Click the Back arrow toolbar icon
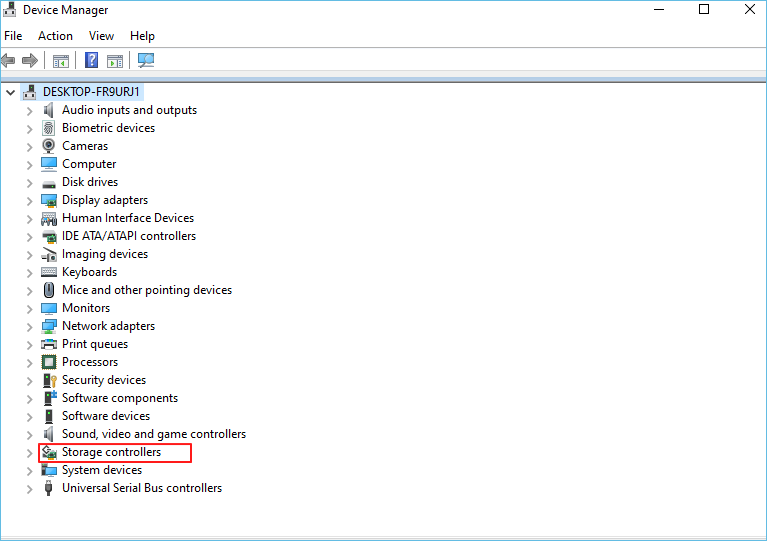 (x=8, y=61)
